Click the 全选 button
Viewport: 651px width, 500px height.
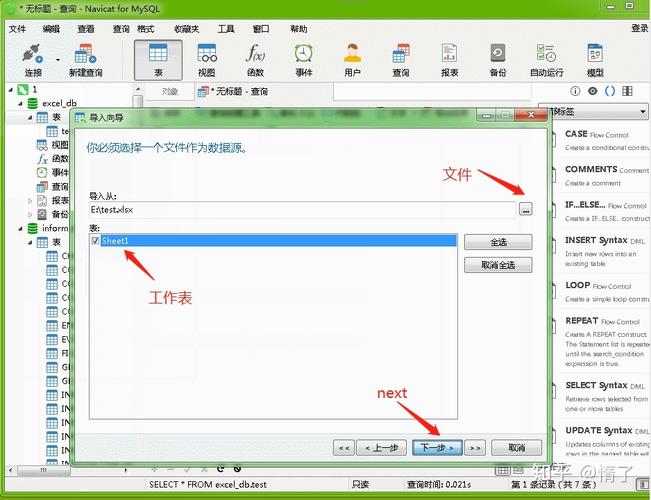(x=498, y=242)
